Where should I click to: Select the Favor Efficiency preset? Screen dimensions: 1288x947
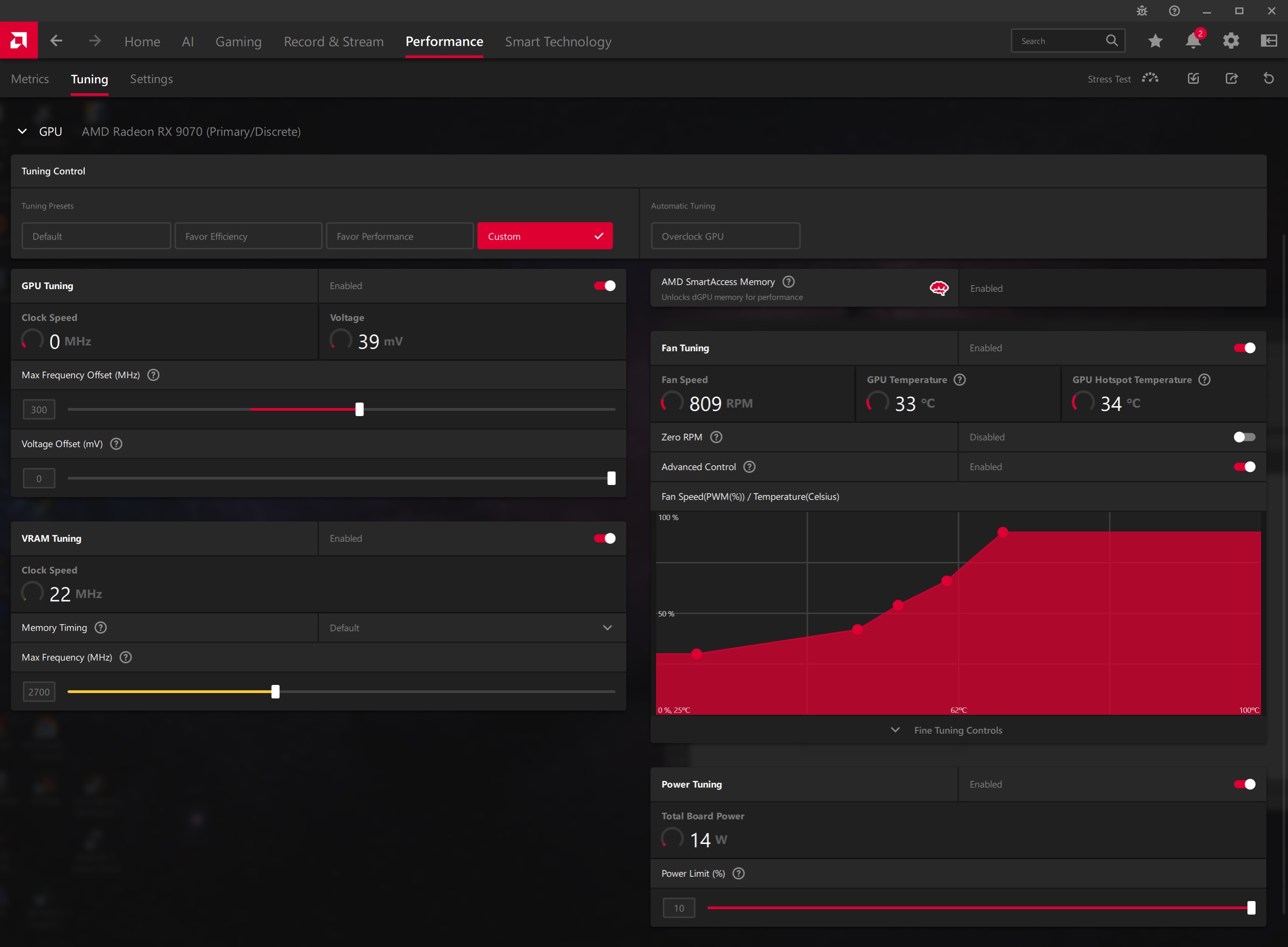pos(248,236)
